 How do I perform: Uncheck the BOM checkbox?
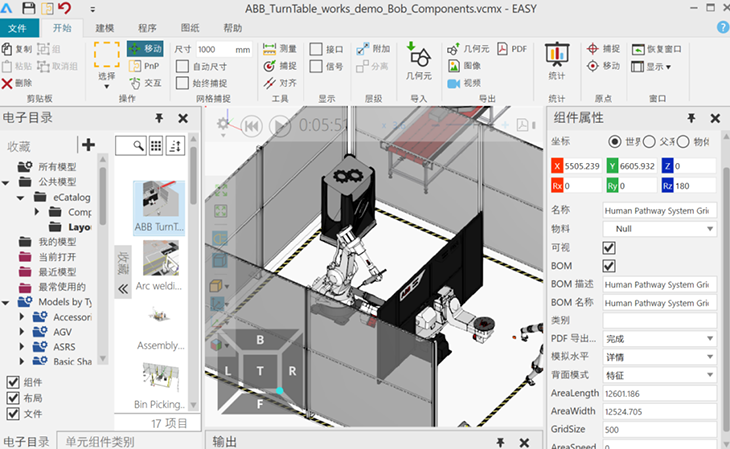[x=608, y=265]
